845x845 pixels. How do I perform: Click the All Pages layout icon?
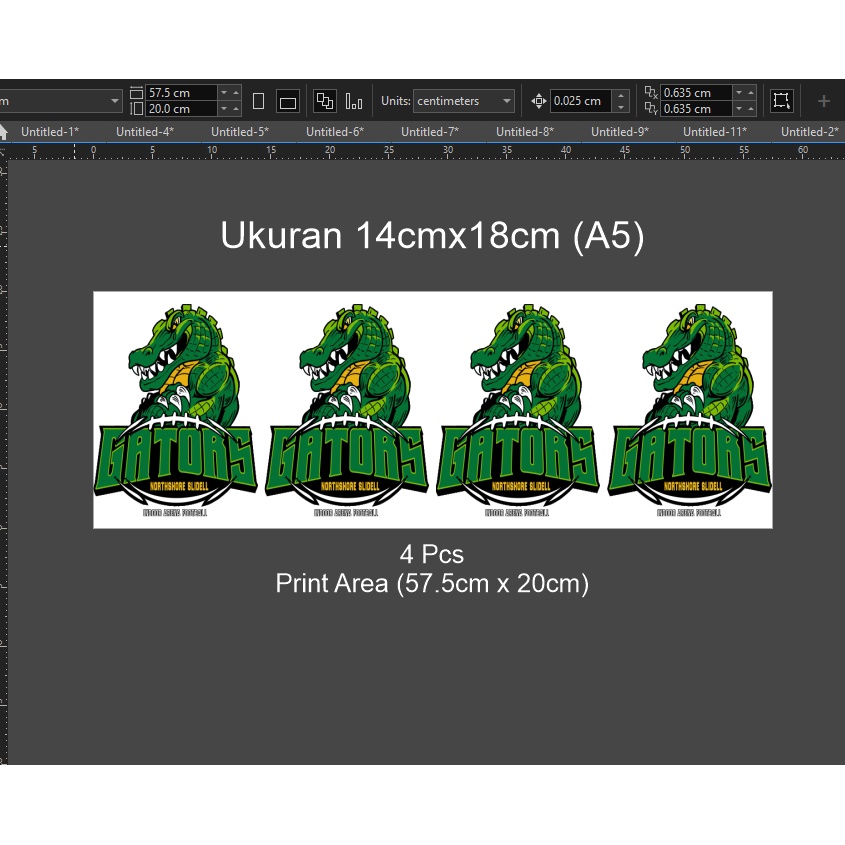tap(325, 101)
